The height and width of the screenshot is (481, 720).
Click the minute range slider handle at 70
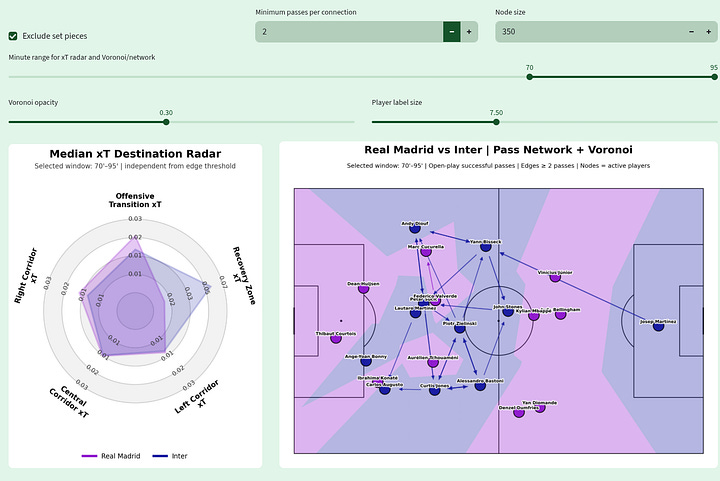pyautogui.click(x=529, y=77)
